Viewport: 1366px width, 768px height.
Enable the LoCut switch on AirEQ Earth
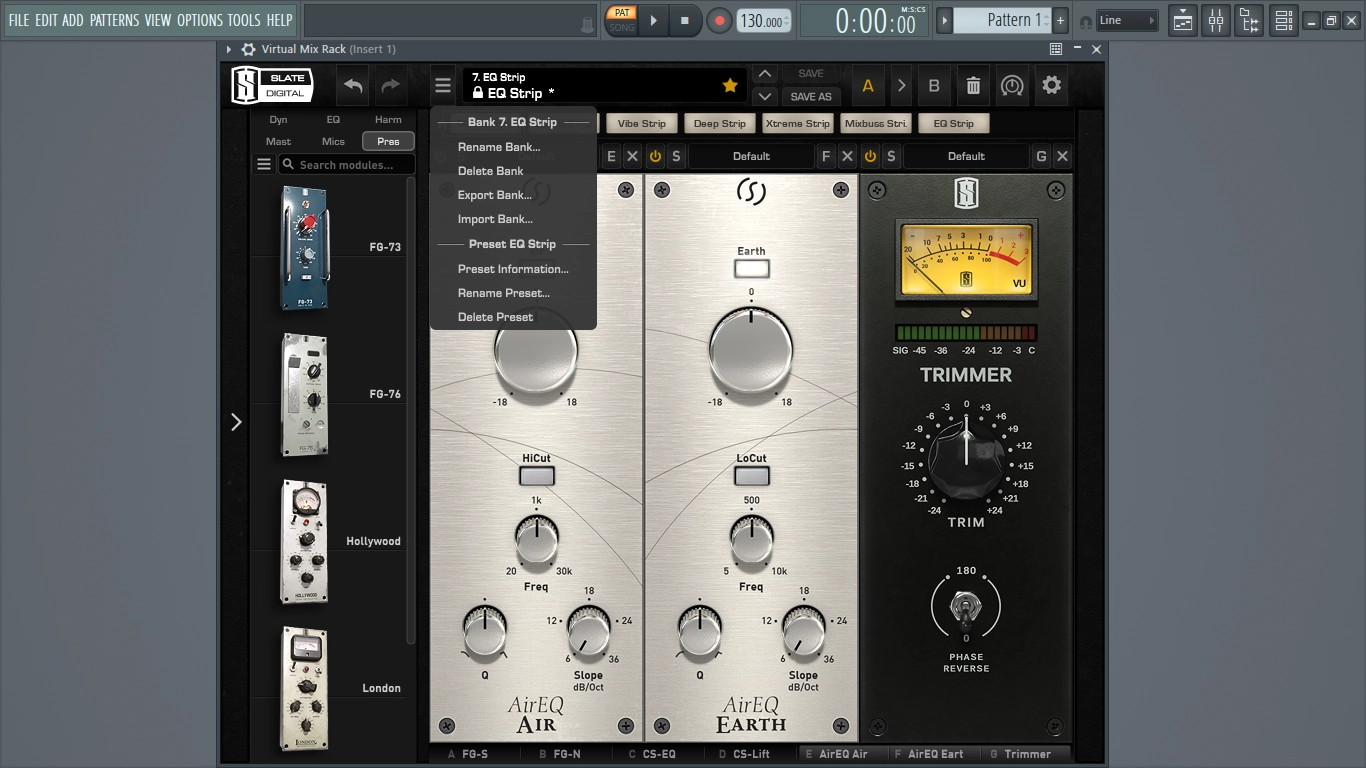(x=751, y=476)
